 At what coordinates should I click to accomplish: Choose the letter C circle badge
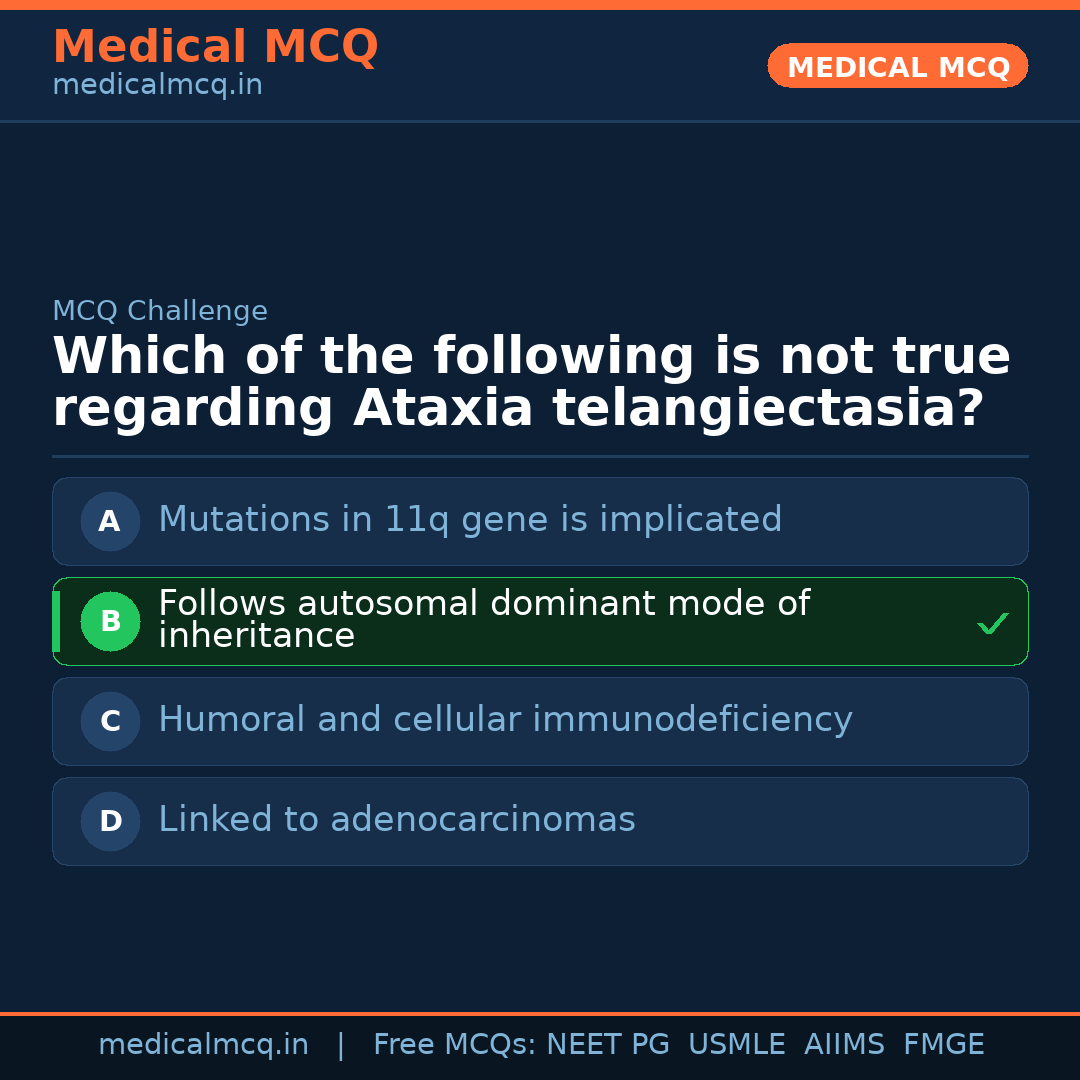tap(110, 721)
